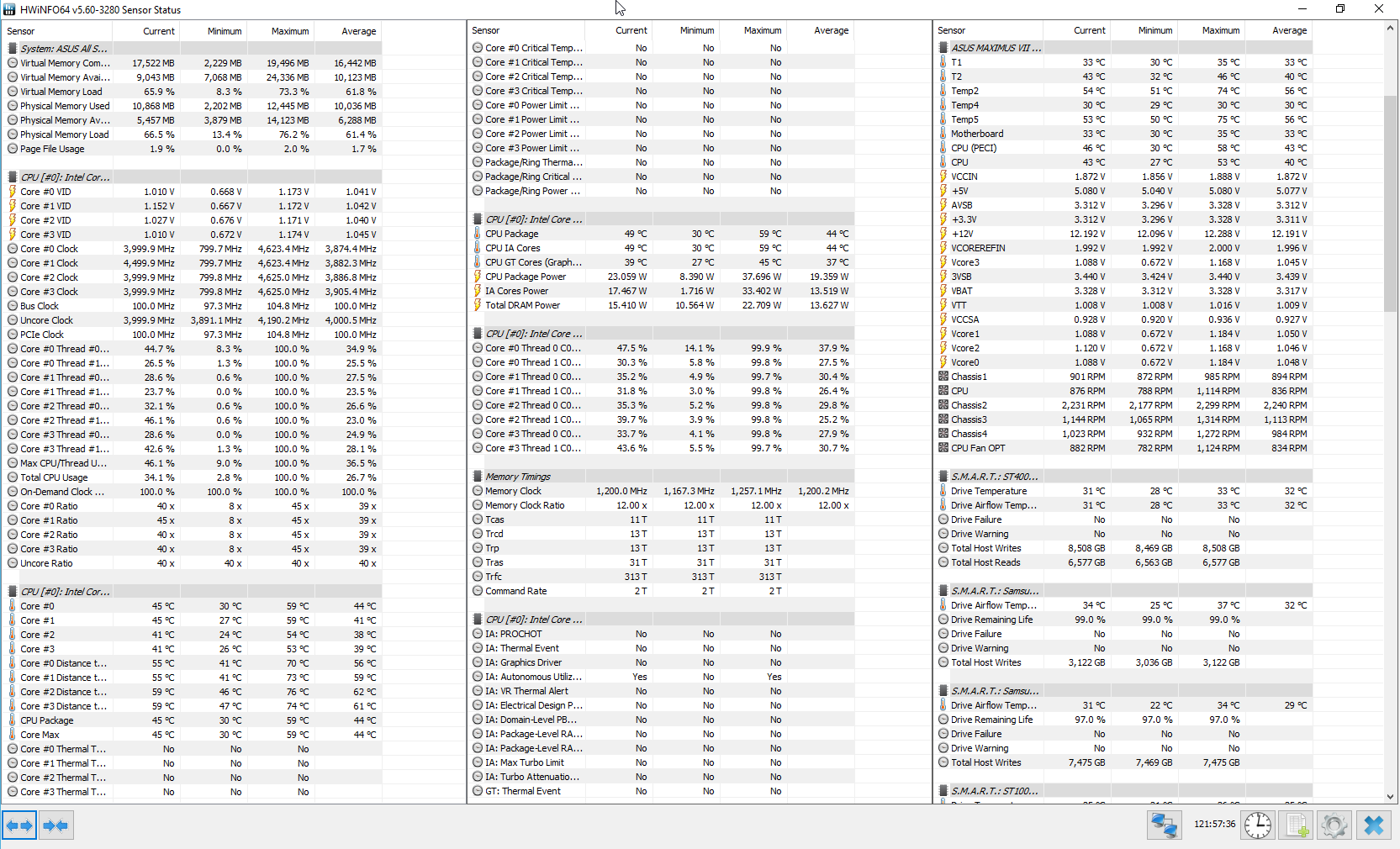
Task: Click the HWiNFO64 title bar app icon
Action: (9, 9)
